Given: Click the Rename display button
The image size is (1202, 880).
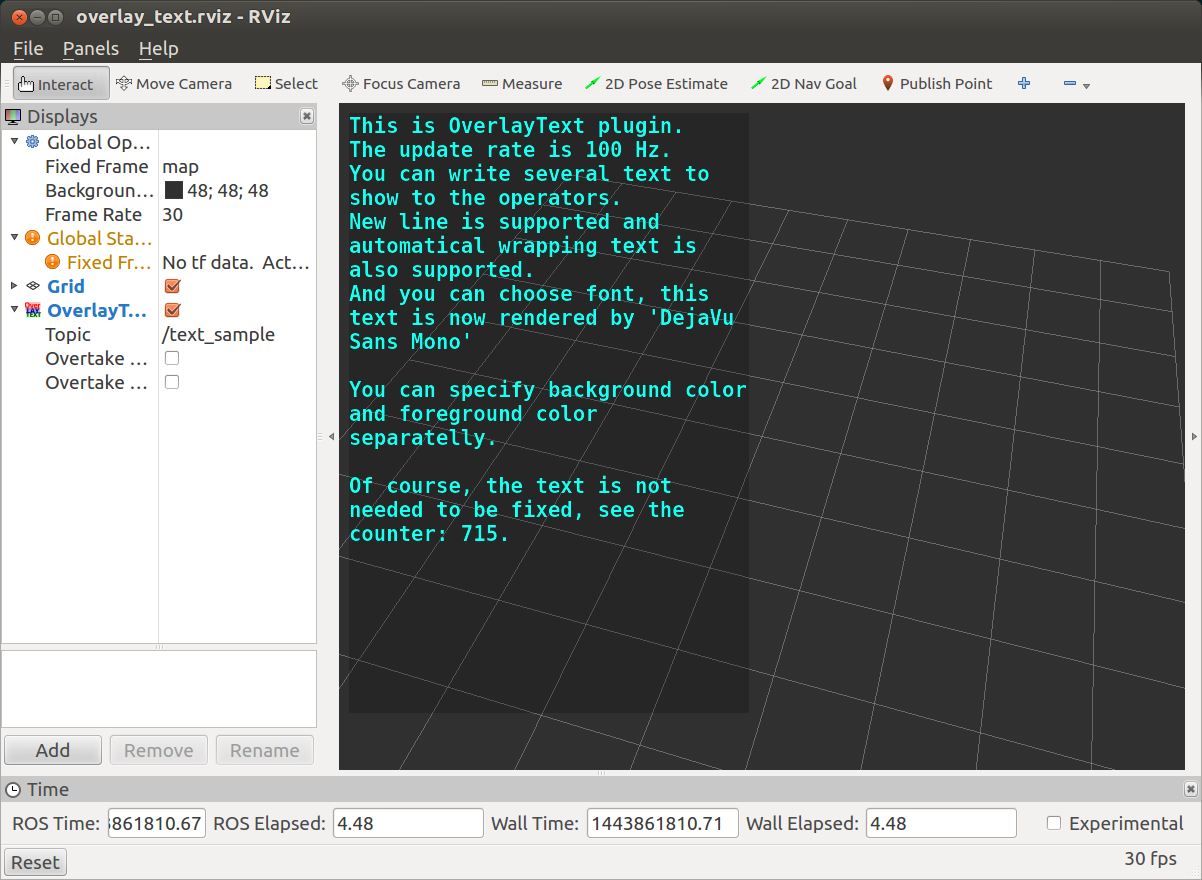Looking at the screenshot, I should (x=265, y=750).
